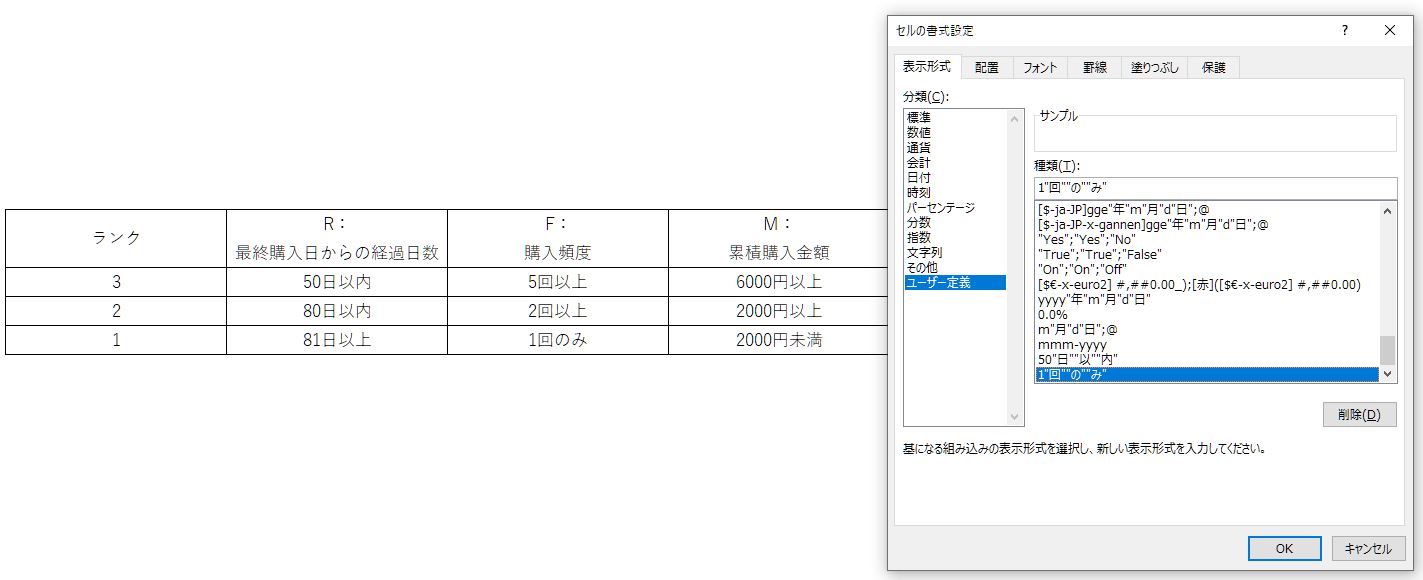Click the キャンセル button
The height and width of the screenshot is (580, 1423).
(1368, 548)
